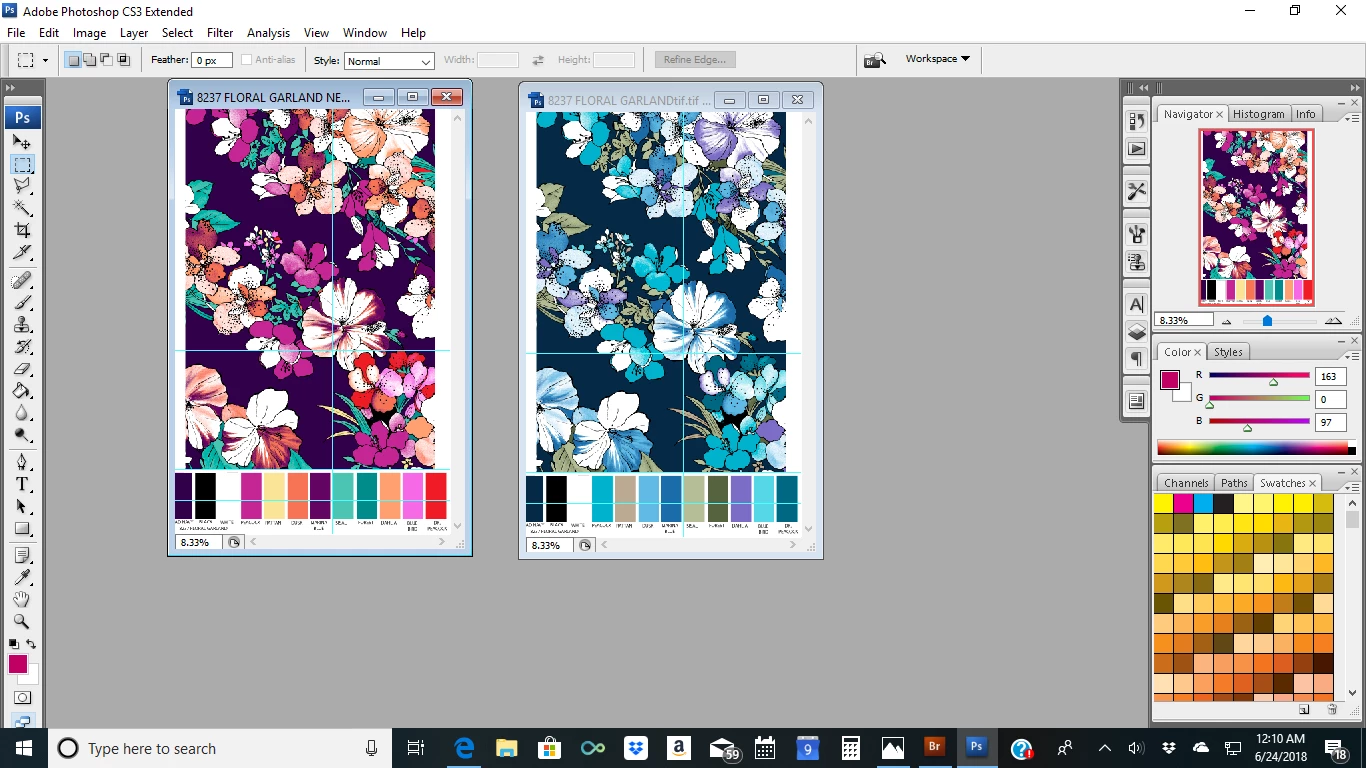Open the Workspace dropdown menu
The height and width of the screenshot is (768, 1366).
(x=937, y=59)
